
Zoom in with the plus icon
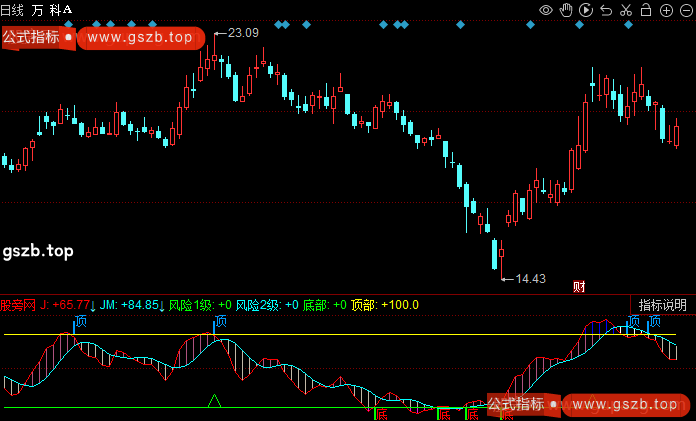(x=666, y=10)
